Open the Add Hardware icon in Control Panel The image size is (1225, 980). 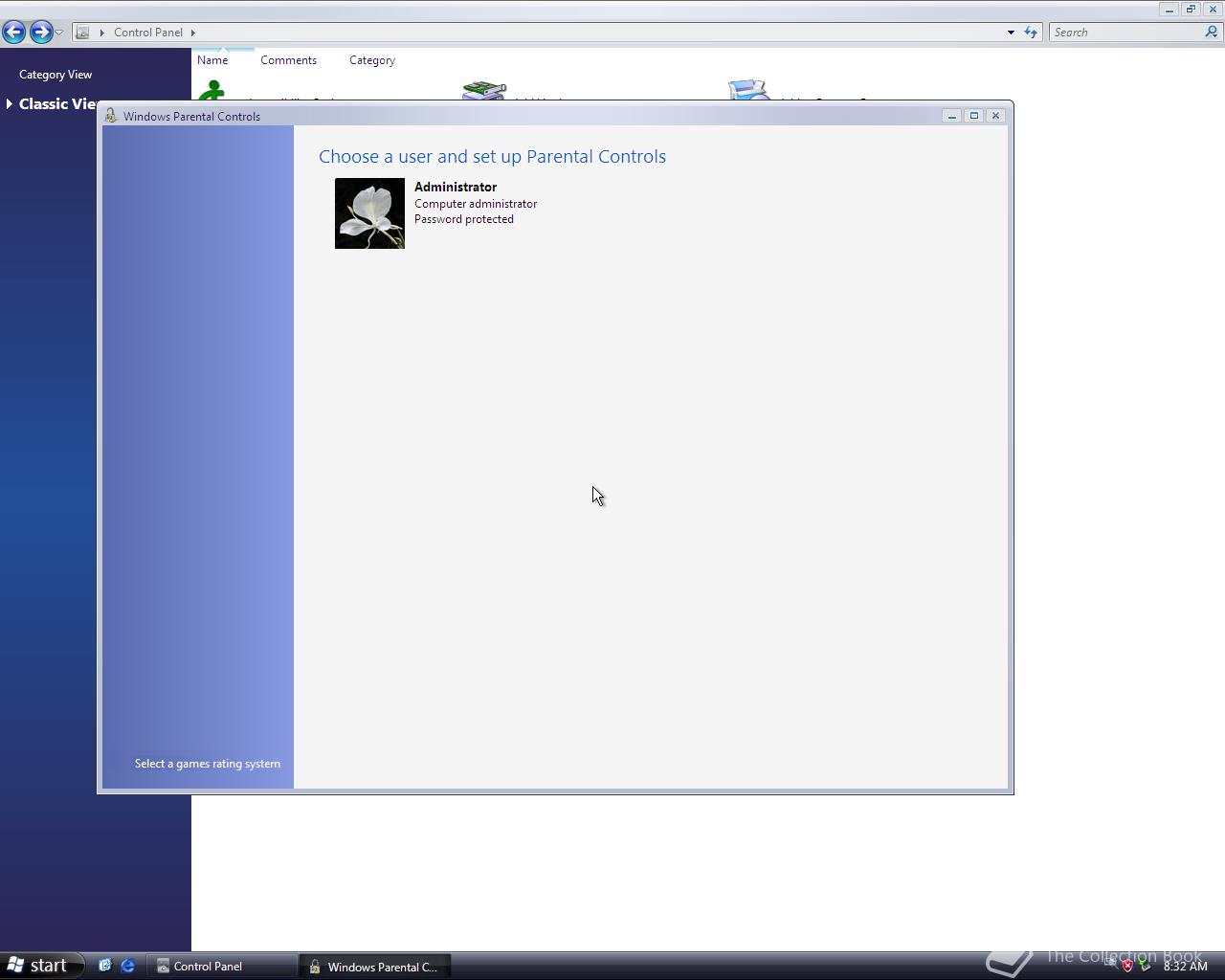click(484, 90)
